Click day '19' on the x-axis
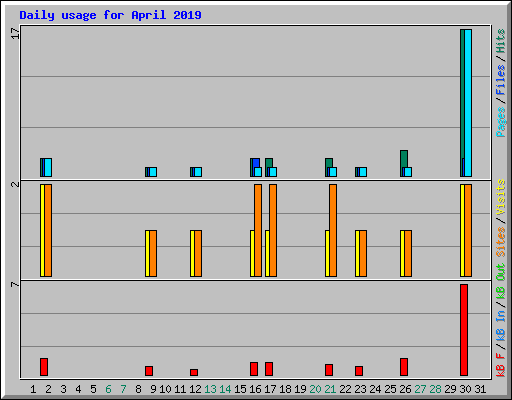The image size is (512, 400). click(300, 389)
